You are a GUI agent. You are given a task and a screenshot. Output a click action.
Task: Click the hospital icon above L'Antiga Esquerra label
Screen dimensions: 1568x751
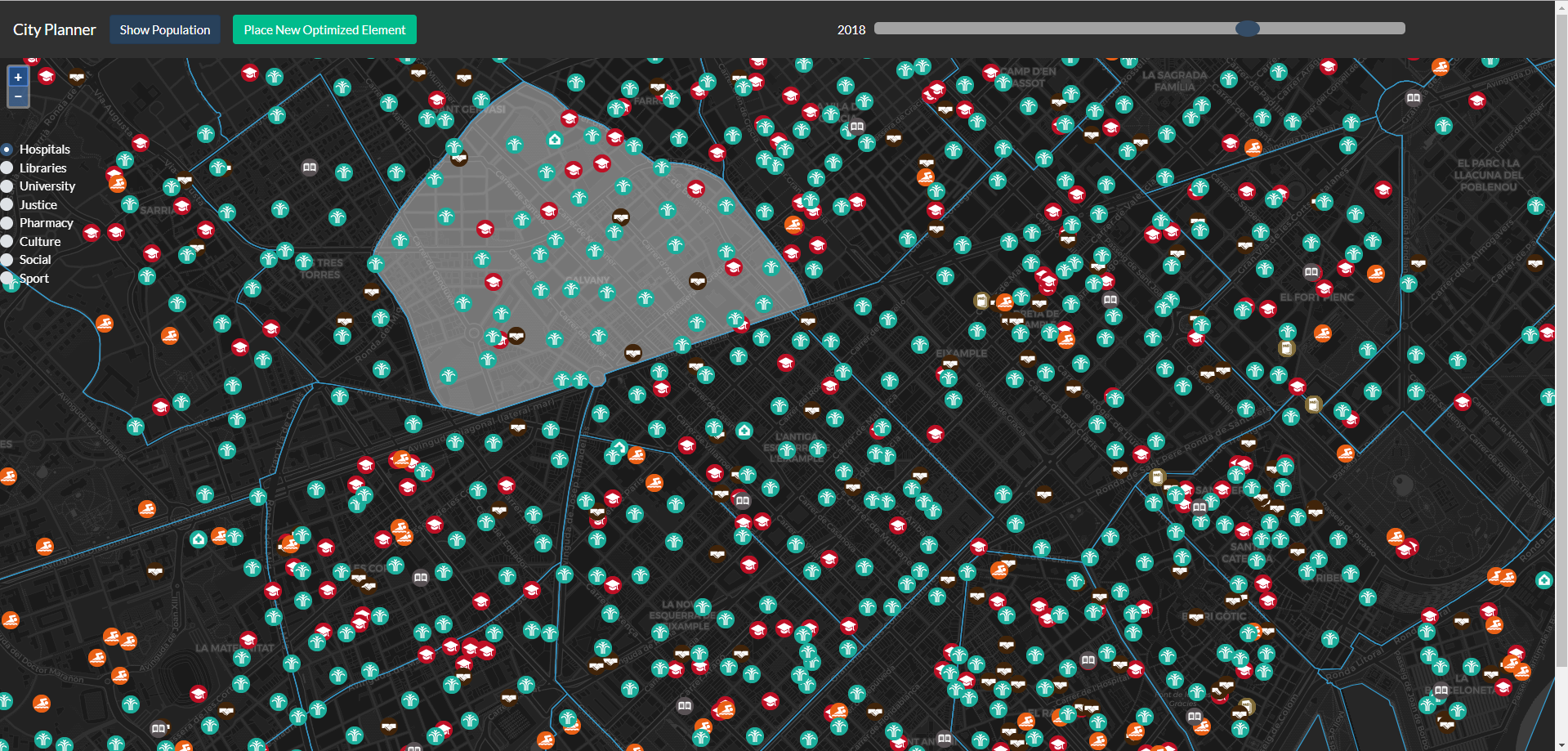(x=744, y=431)
